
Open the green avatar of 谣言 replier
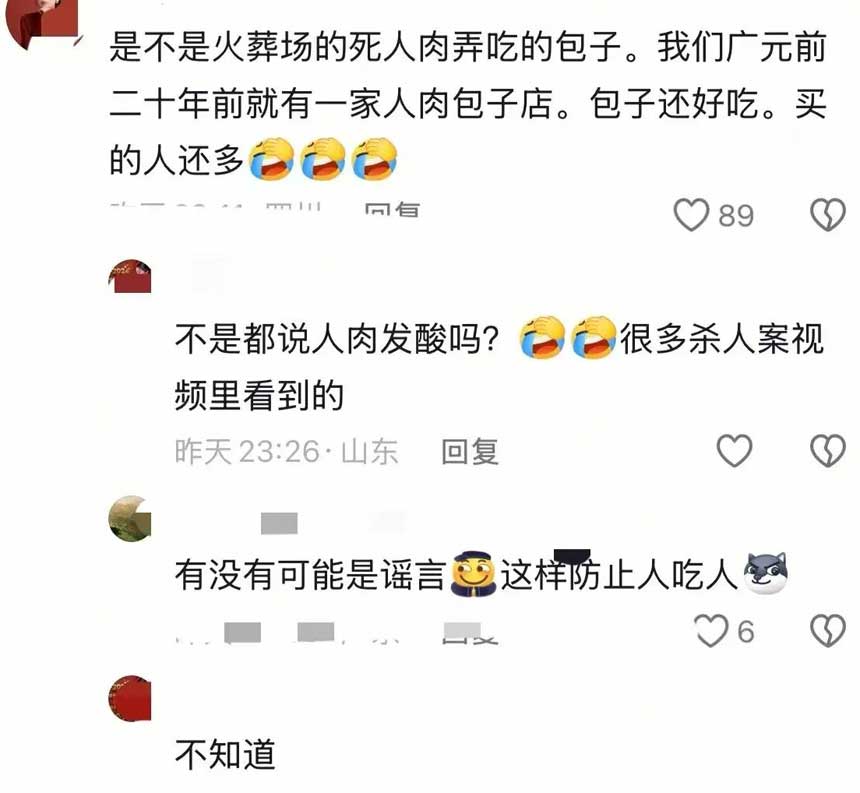(x=129, y=519)
